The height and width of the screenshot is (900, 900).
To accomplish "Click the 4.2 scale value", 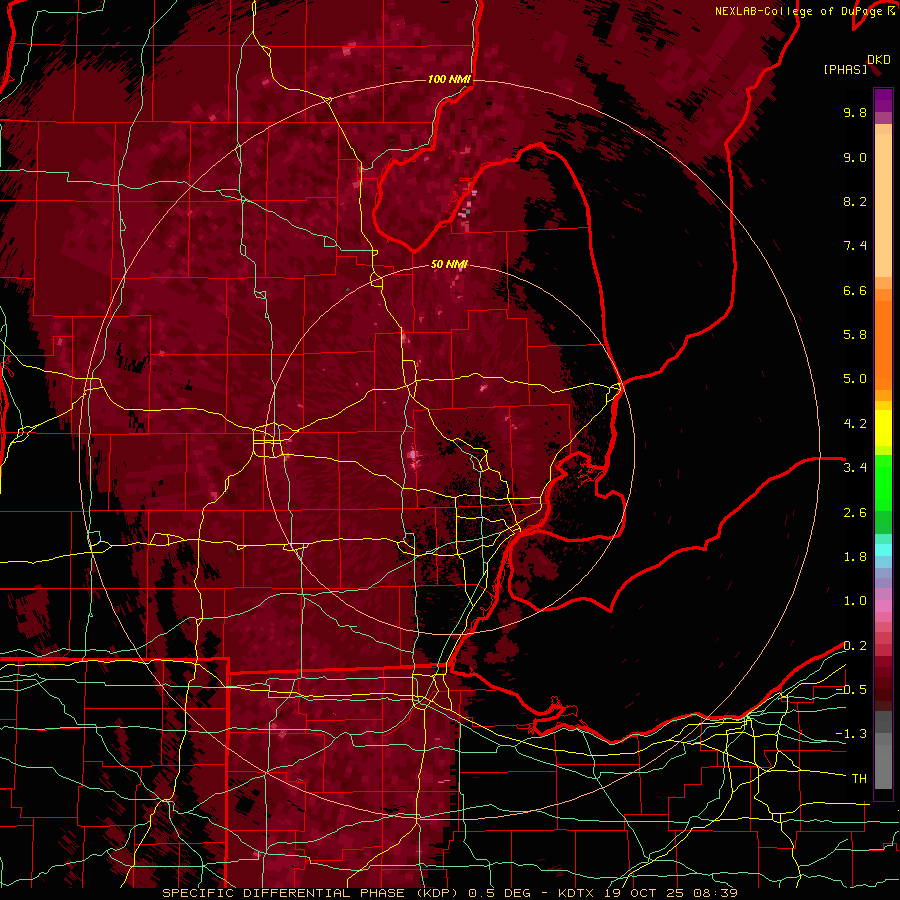I will 855,424.
